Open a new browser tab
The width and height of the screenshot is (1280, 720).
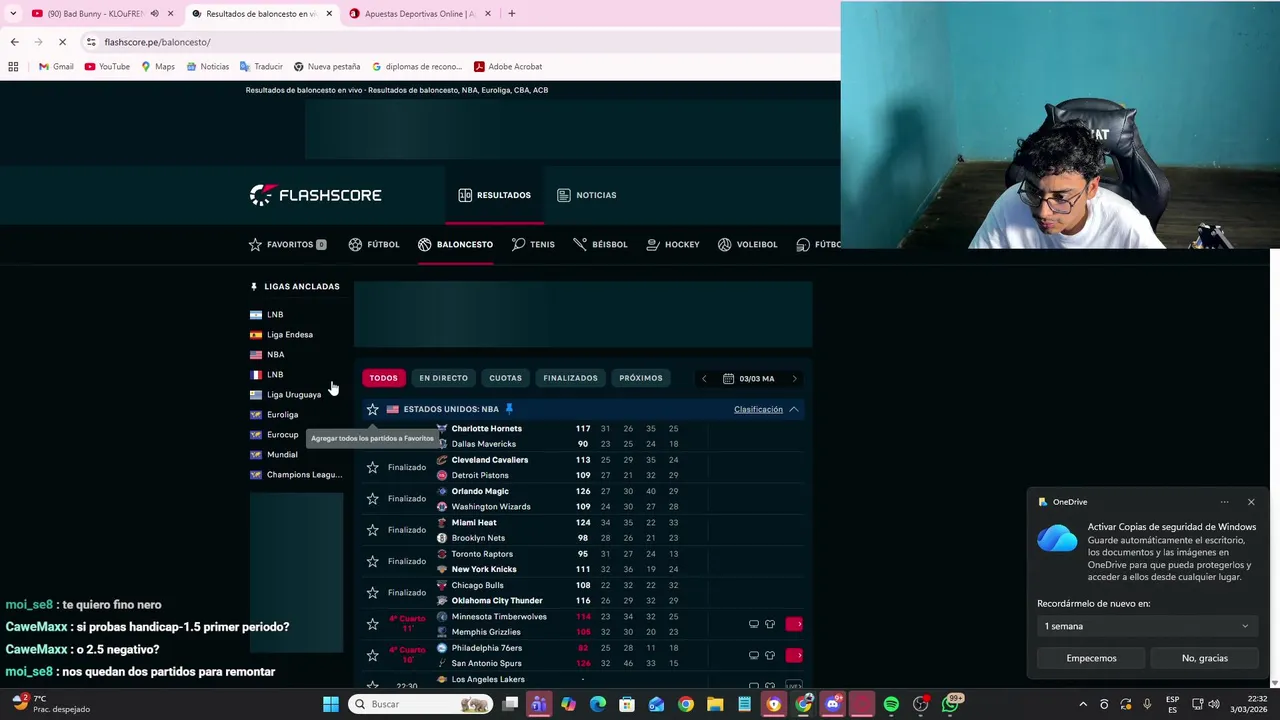click(x=511, y=14)
